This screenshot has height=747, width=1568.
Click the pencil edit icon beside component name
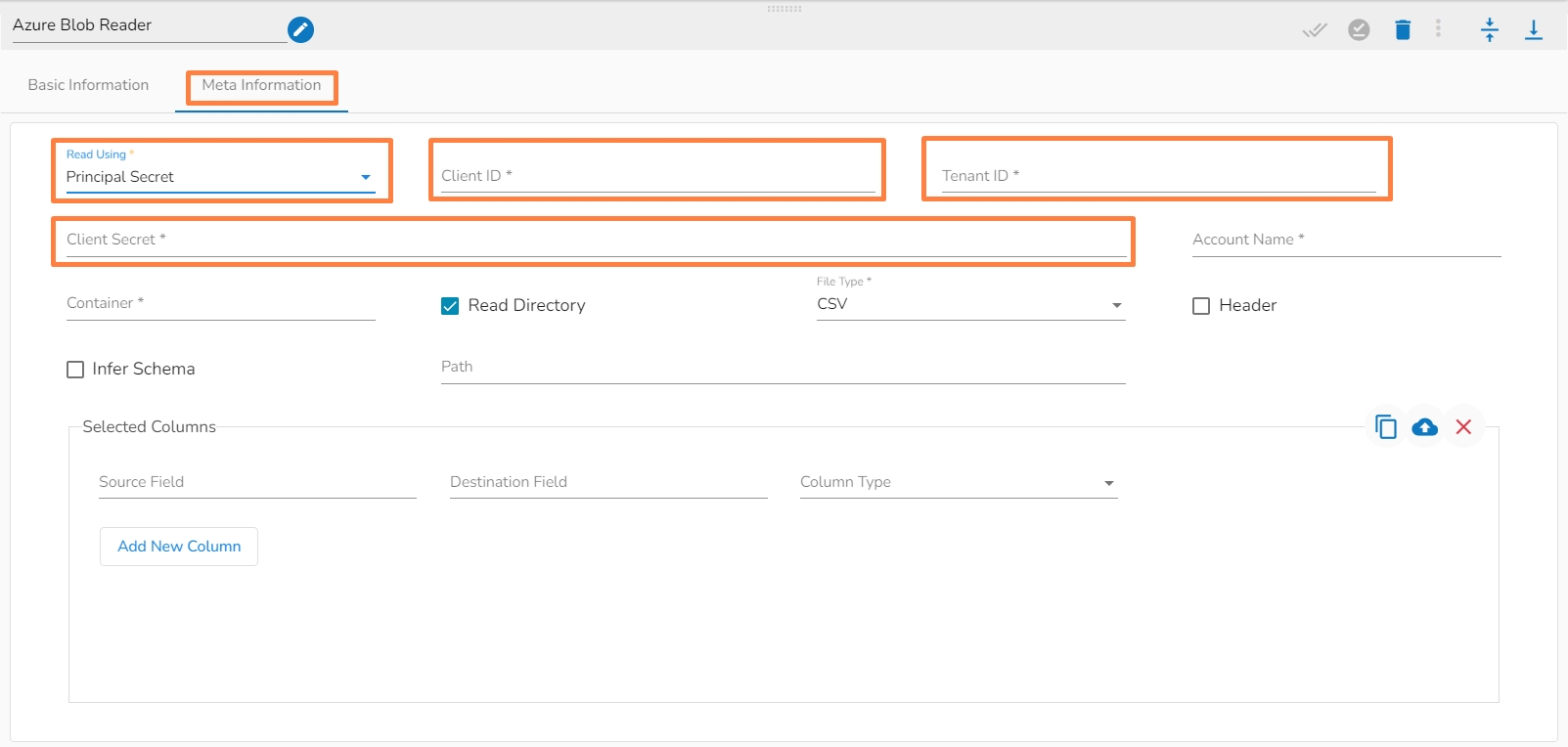pyautogui.click(x=300, y=30)
